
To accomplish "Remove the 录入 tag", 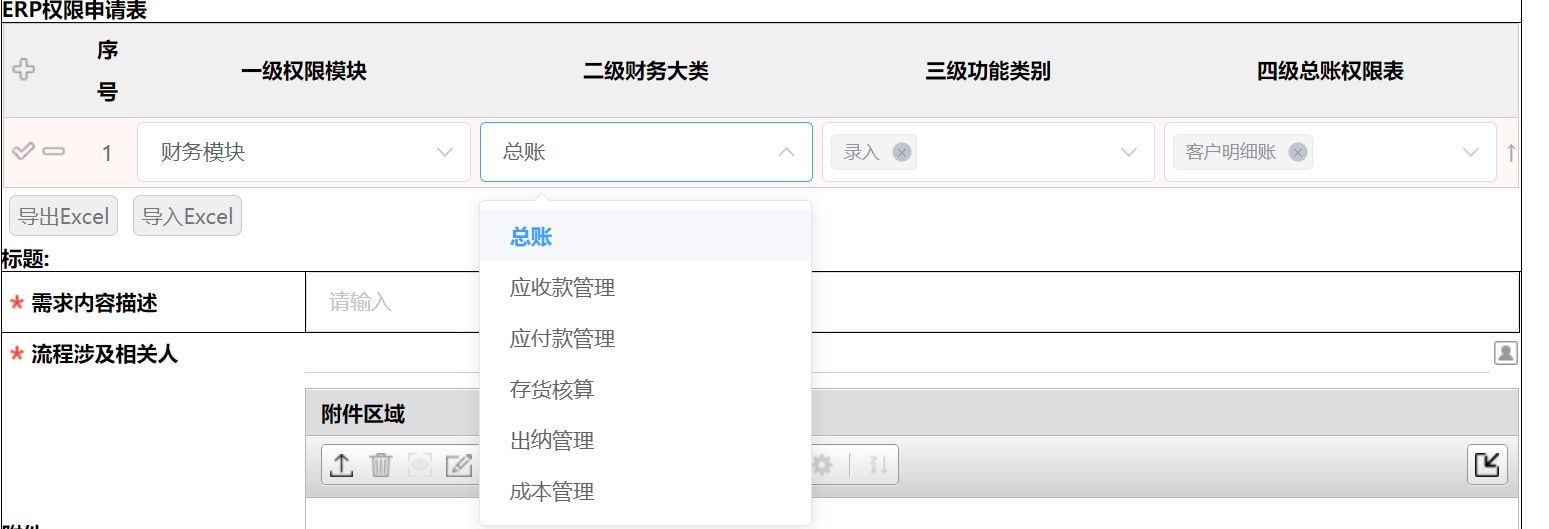I will [901, 152].
